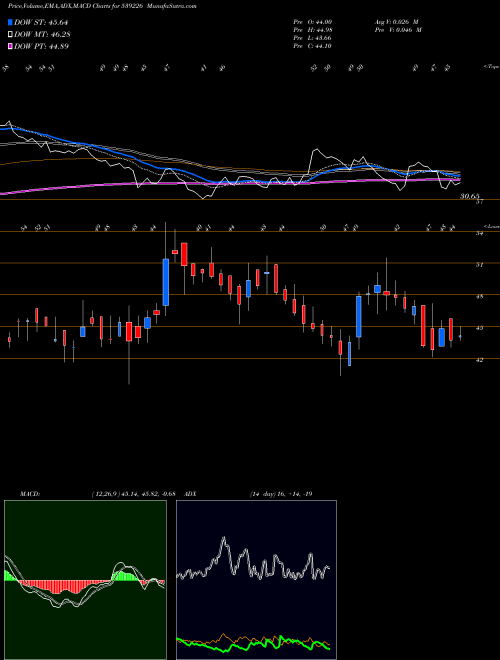Click the magenta DOW PT legend swatch
Screen dimensions: 500x660
click(x=10, y=46)
